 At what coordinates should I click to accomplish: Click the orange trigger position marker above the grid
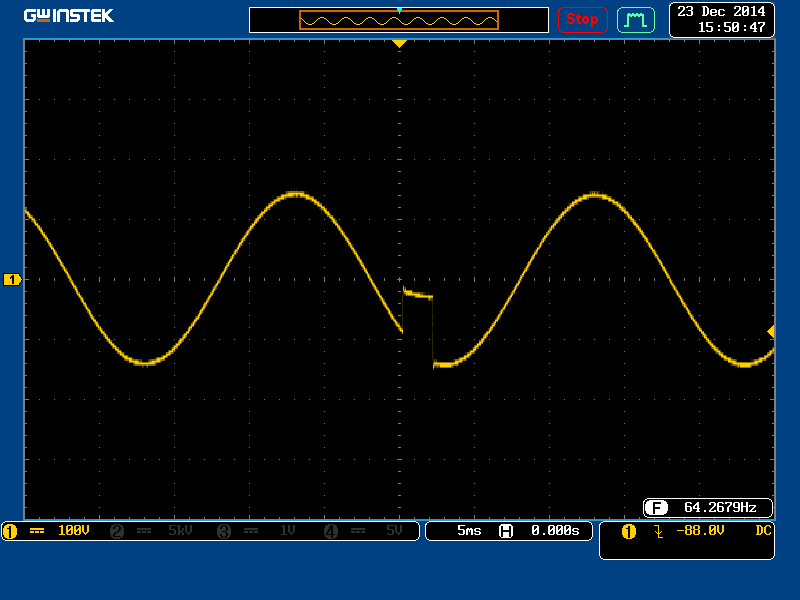pos(399,44)
